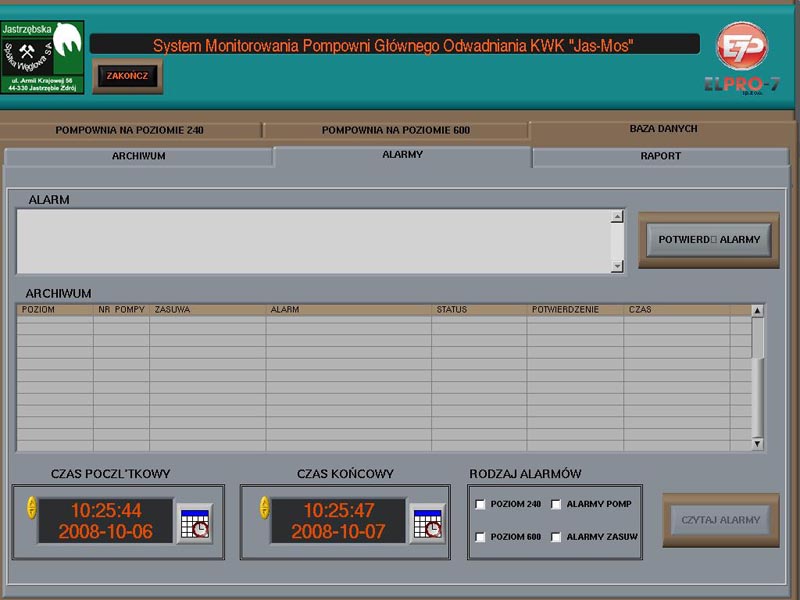Viewport: 800px width, 600px height.
Task: Click the archive table vertical scrollbar thumb
Action: pyautogui.click(x=758, y=396)
